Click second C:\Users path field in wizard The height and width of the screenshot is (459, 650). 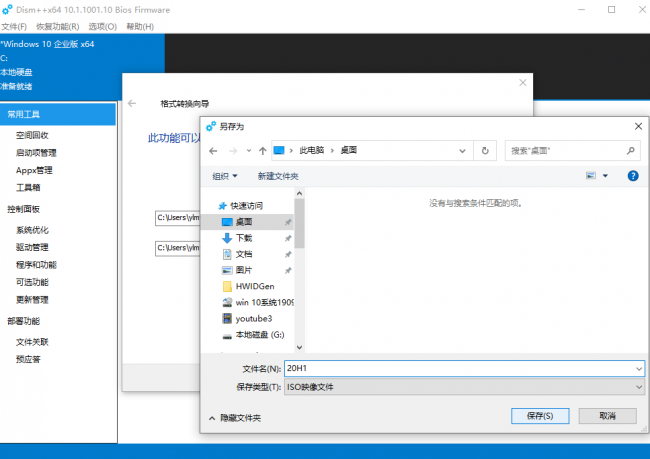[177, 248]
